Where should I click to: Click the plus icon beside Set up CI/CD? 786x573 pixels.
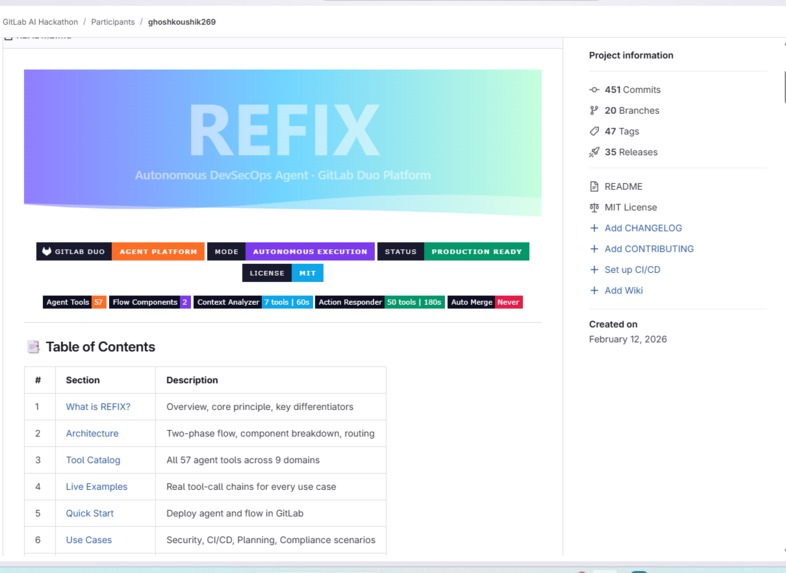594,270
